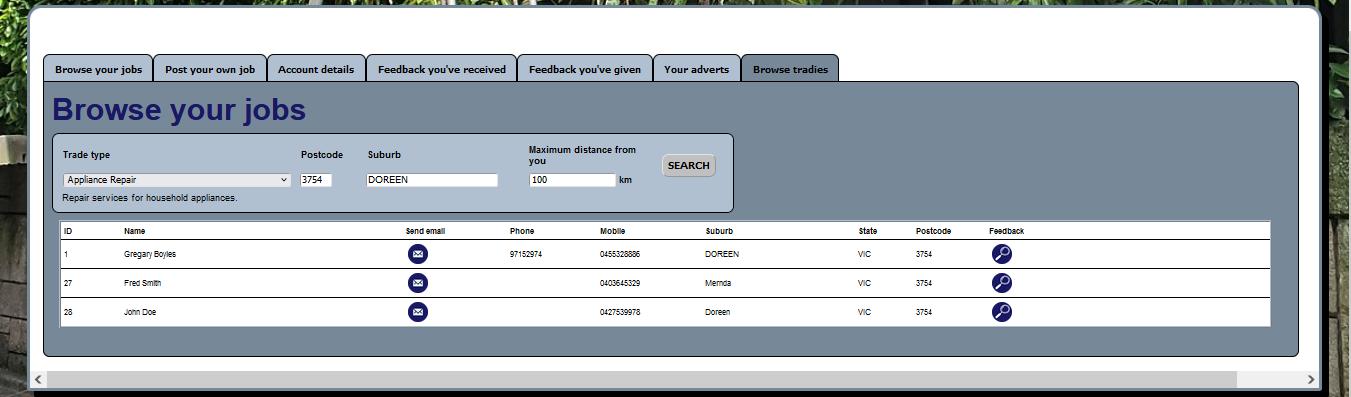This screenshot has height=397, width=1351.
Task: Switch to Browse your jobs tab
Action: tap(98, 69)
